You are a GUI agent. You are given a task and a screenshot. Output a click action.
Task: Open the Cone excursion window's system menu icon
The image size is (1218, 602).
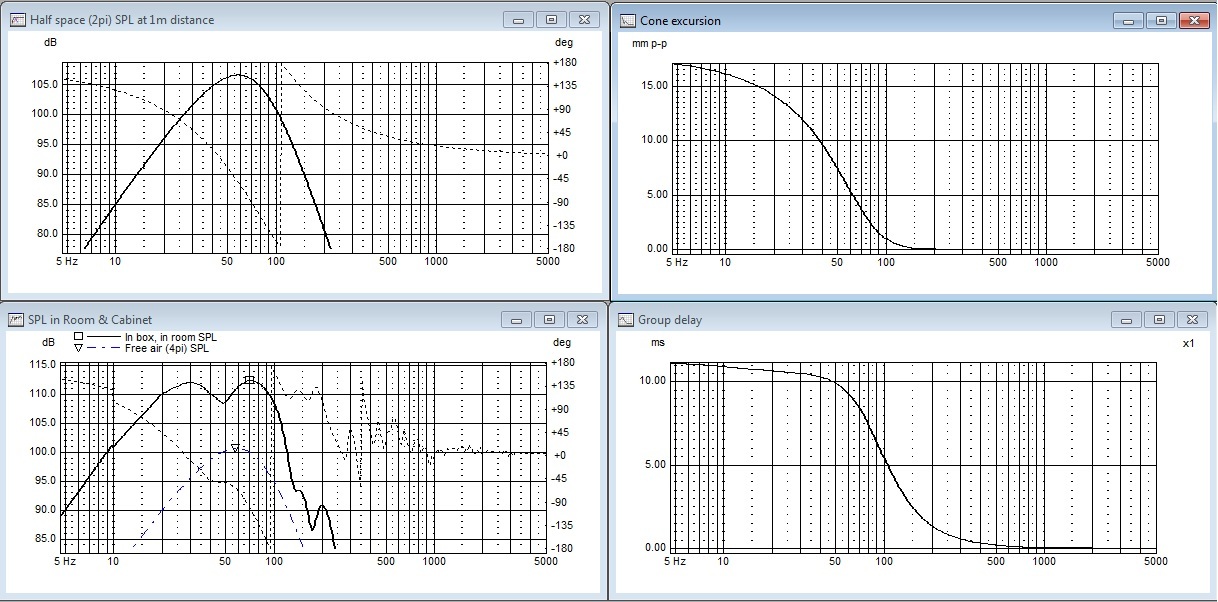(627, 20)
